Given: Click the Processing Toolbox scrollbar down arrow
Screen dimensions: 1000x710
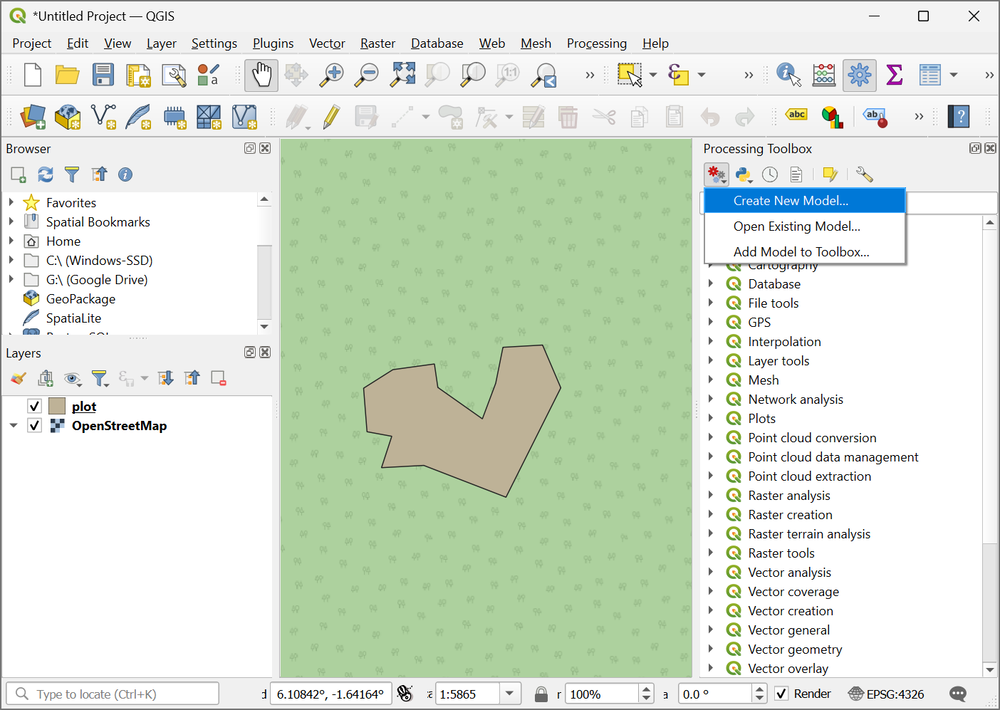Looking at the screenshot, I should [x=989, y=670].
